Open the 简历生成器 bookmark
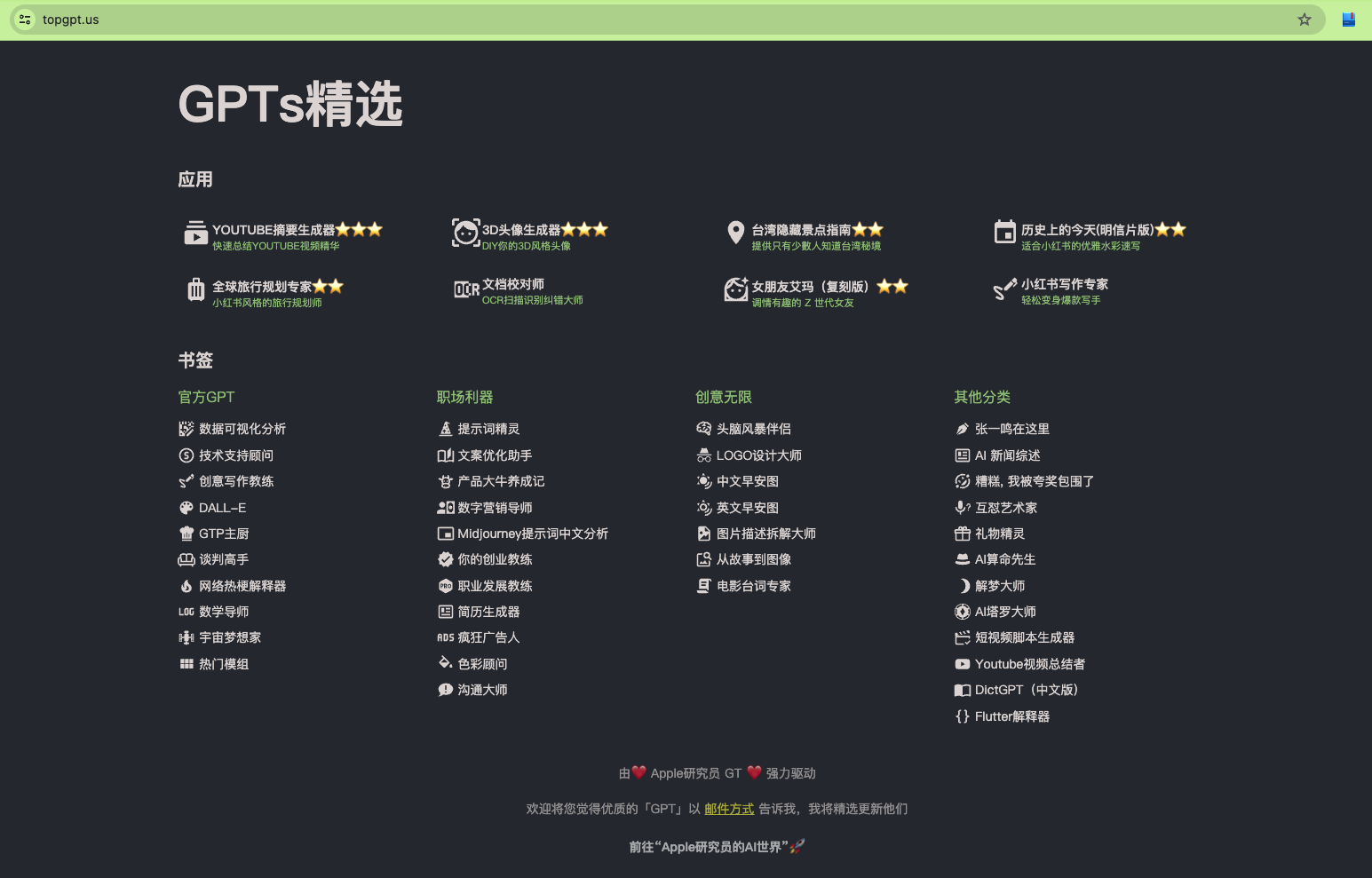1372x878 pixels. [488, 612]
